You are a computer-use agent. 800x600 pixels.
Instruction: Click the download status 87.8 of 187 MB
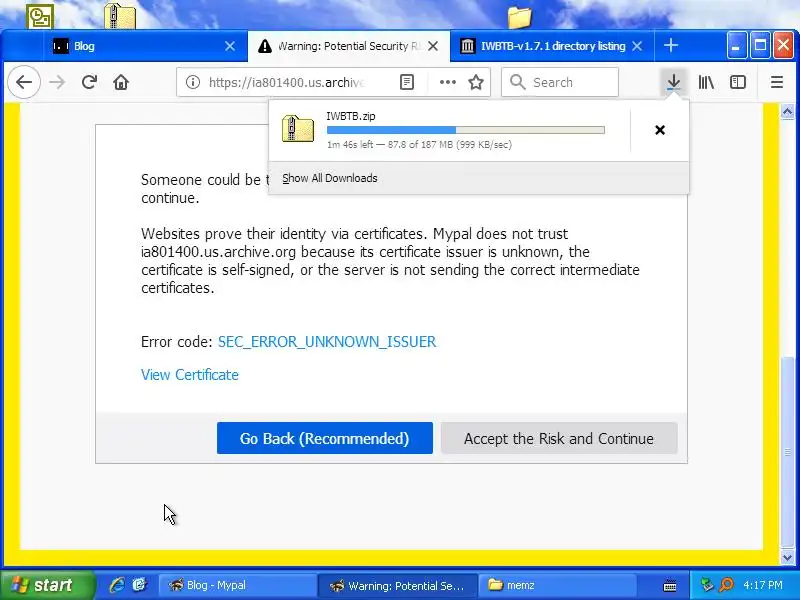(x=420, y=144)
